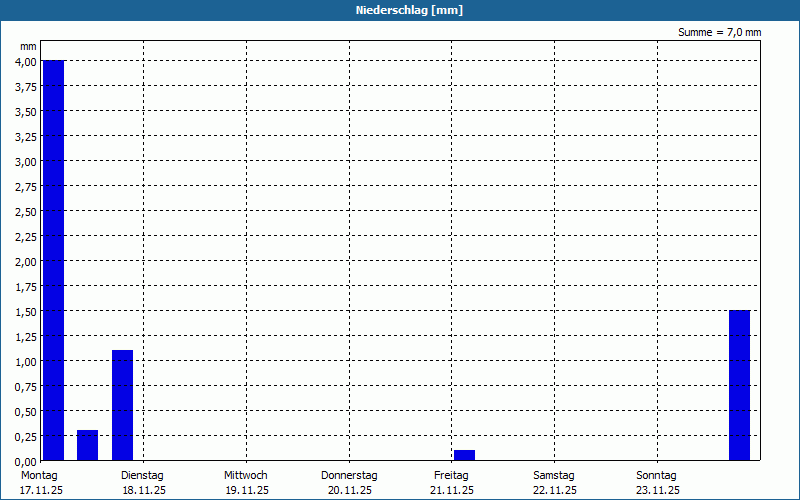
Task: Click the 3,75 y-axis value
Action: point(26,87)
